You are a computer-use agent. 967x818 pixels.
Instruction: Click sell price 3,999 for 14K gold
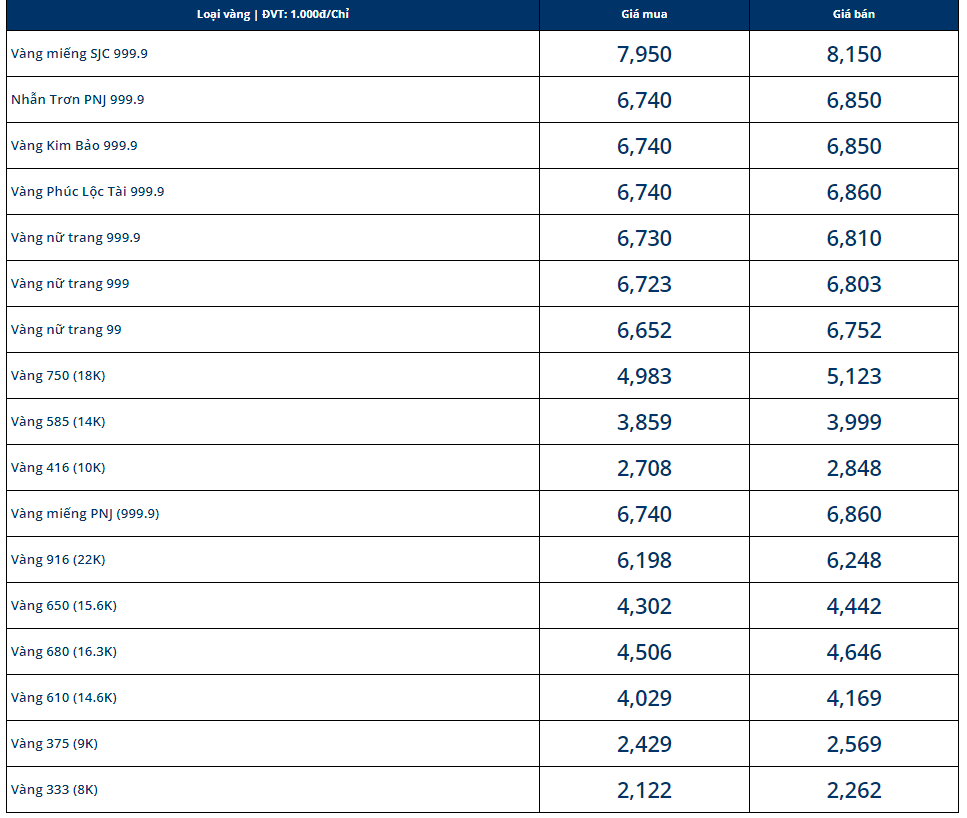pyautogui.click(x=854, y=422)
